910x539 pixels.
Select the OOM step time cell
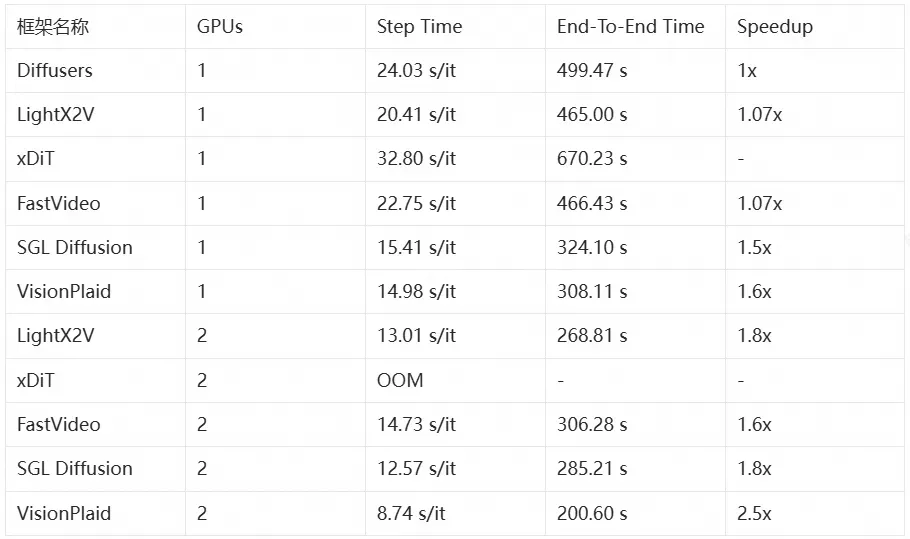click(x=400, y=380)
